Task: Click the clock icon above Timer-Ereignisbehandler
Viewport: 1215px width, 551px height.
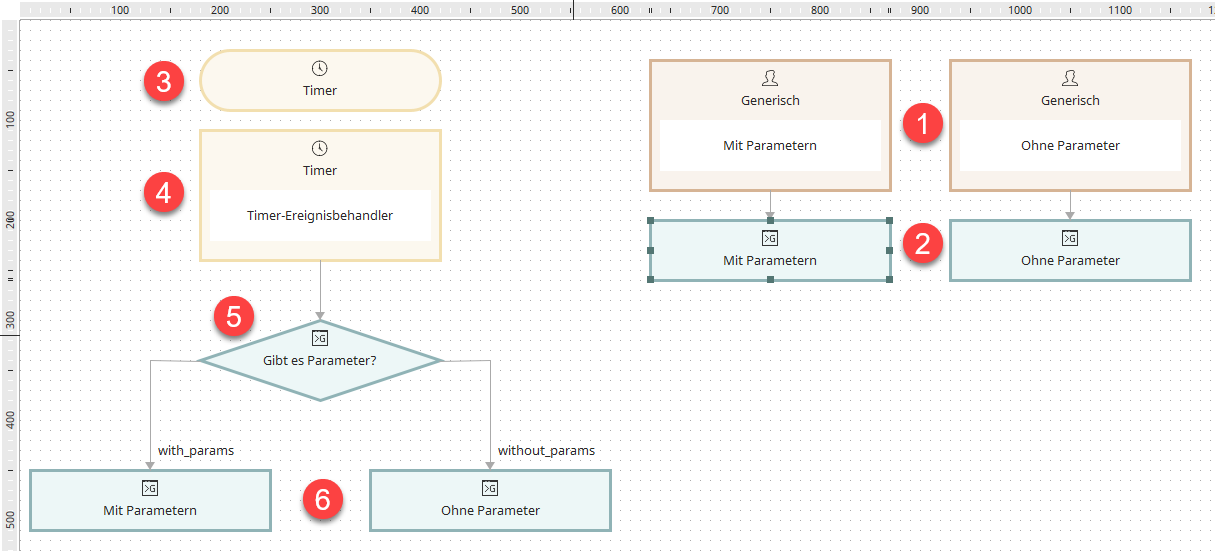Action: tap(320, 148)
